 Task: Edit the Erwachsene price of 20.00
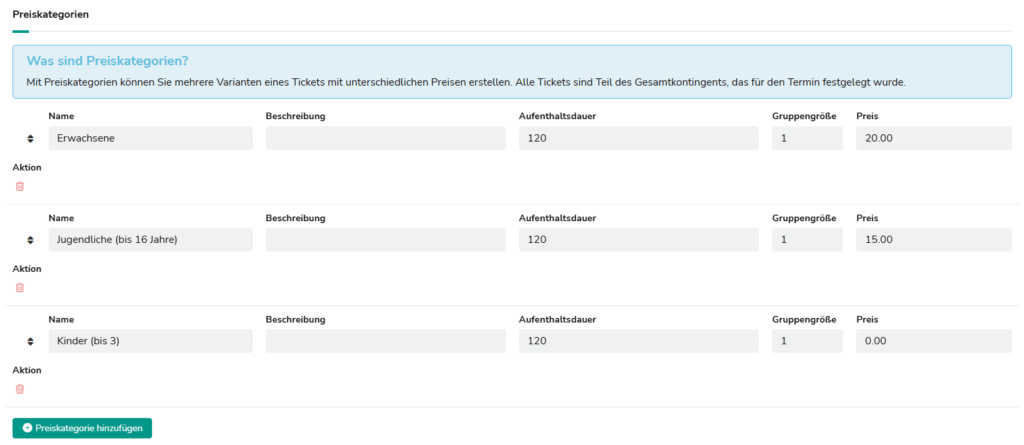click(x=933, y=138)
